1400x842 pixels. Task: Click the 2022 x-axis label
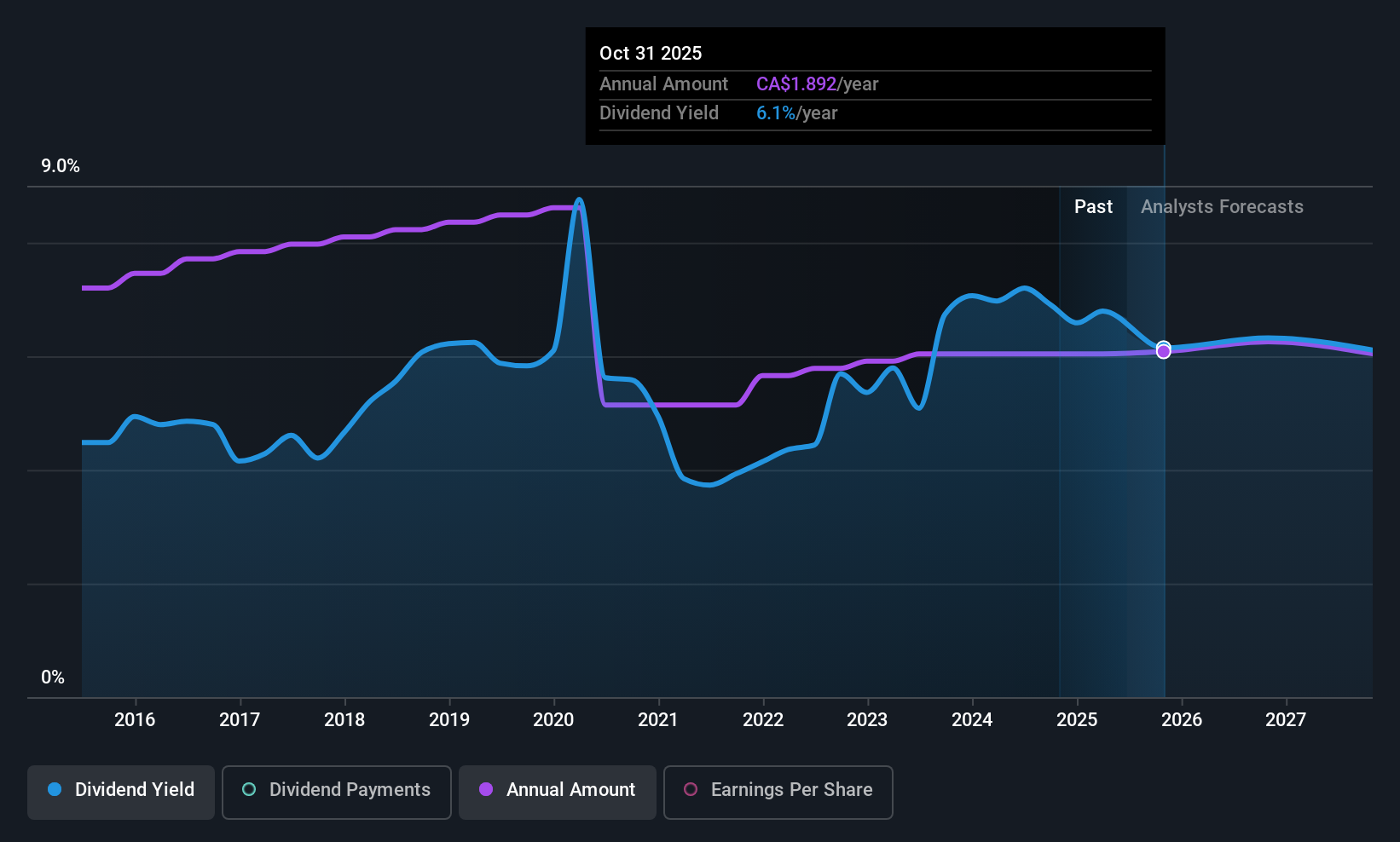click(x=763, y=720)
